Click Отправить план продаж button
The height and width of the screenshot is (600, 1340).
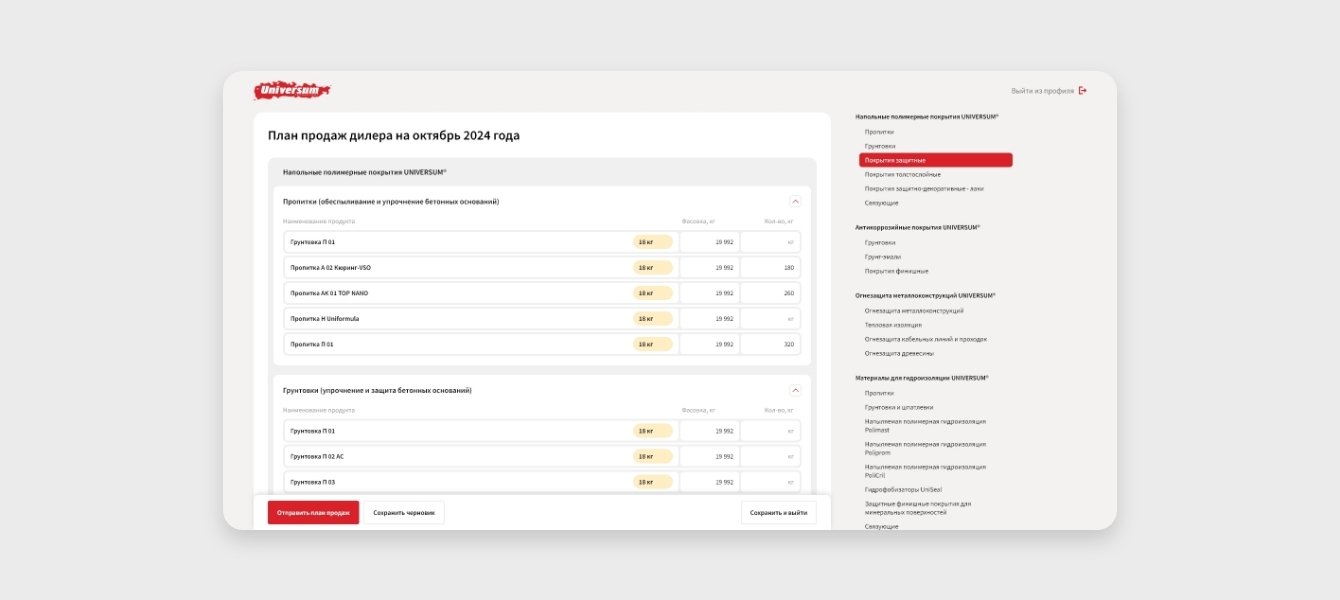click(x=313, y=512)
